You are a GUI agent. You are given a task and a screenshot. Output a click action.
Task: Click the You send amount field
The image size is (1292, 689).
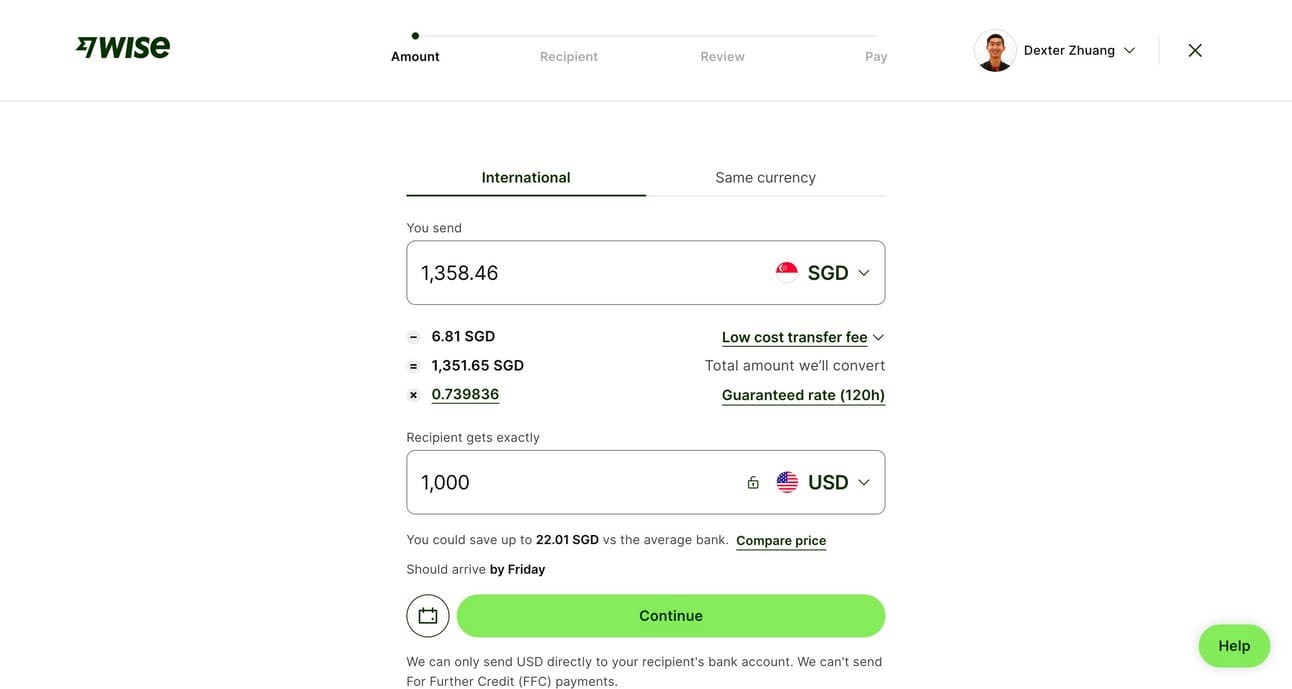pyautogui.click(x=580, y=273)
